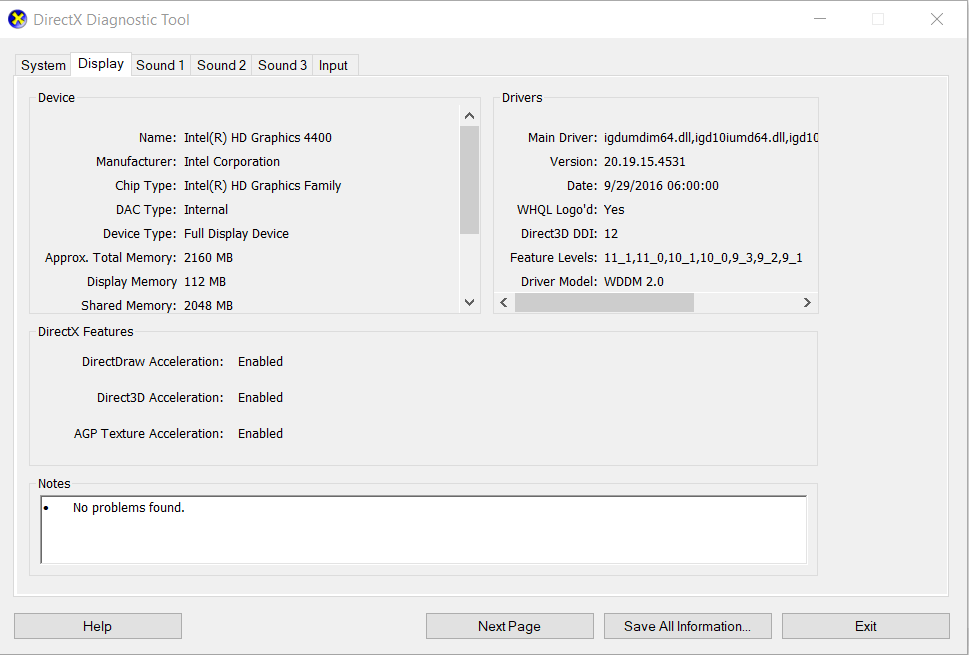
Task: Click AGP Texture Acceleration 'Enabled' value
Action: tap(260, 434)
